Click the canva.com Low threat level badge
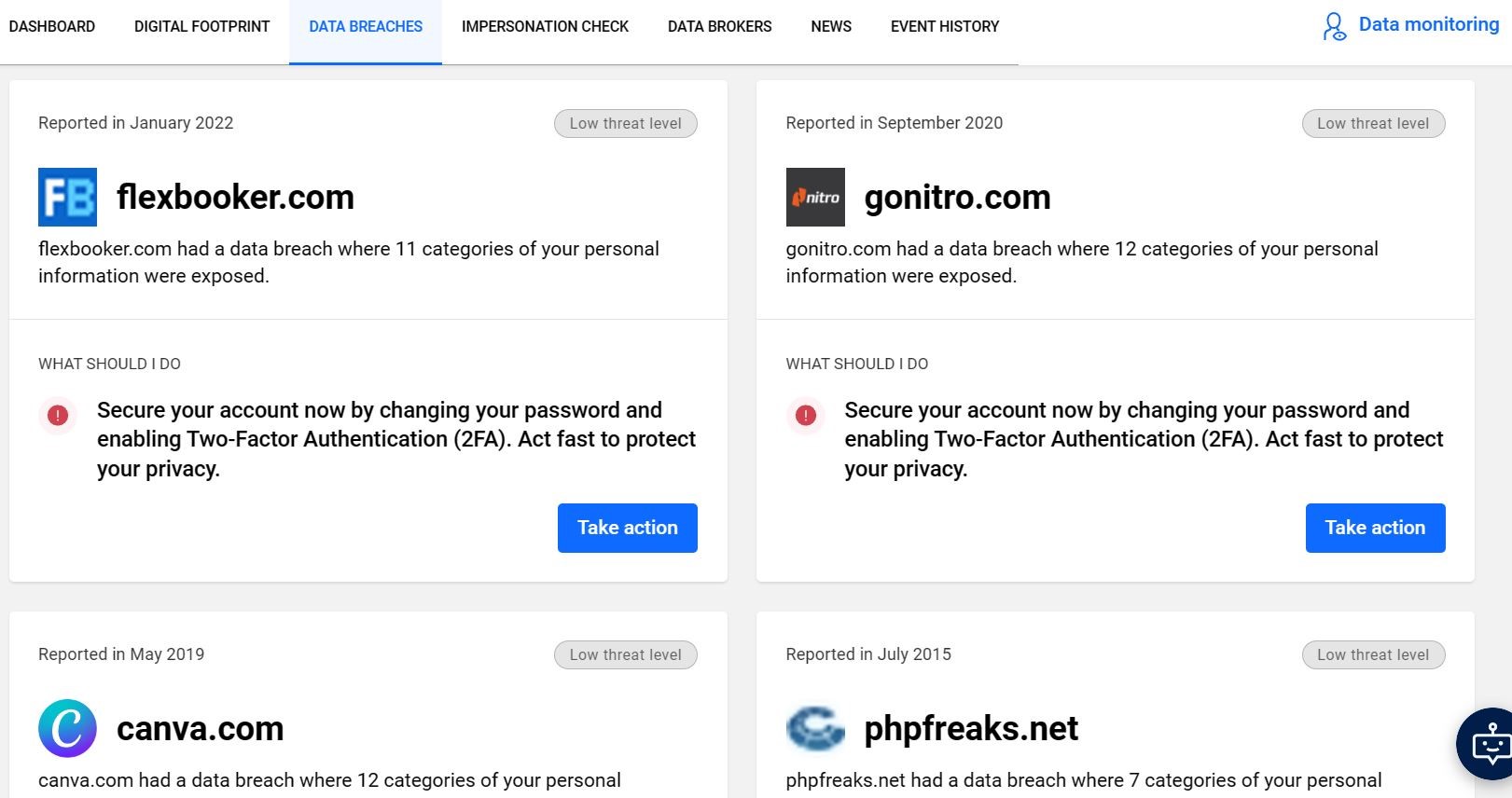Viewport: 1512px width, 798px height. (626, 654)
